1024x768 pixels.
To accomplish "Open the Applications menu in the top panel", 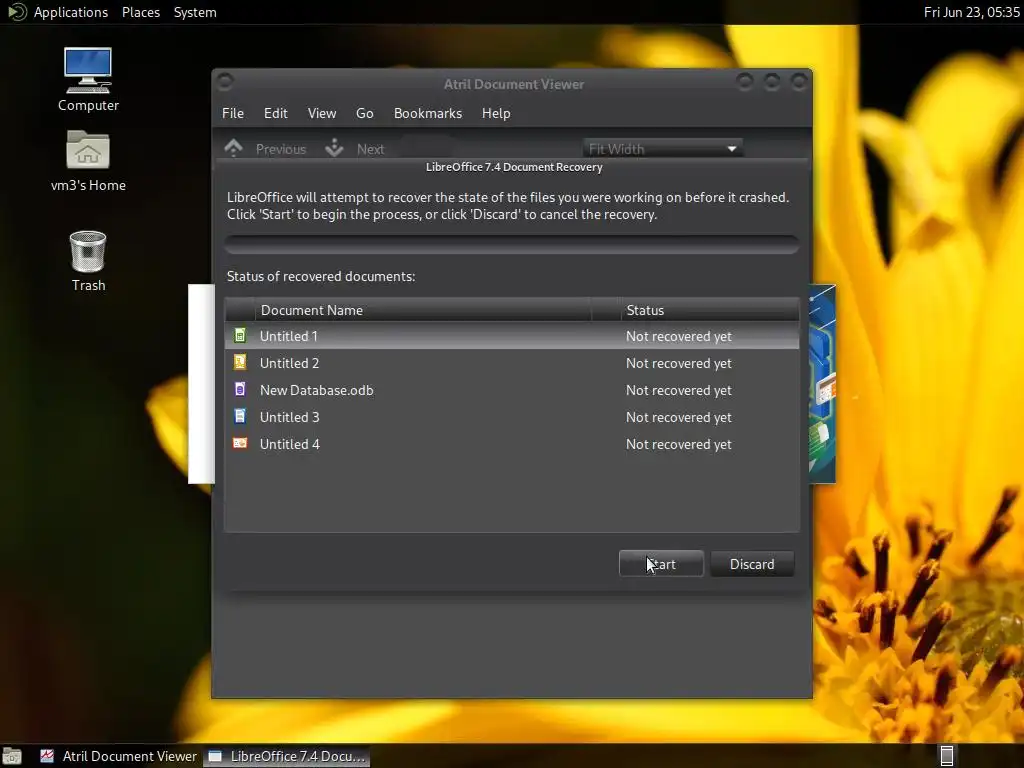I will click(x=71, y=12).
